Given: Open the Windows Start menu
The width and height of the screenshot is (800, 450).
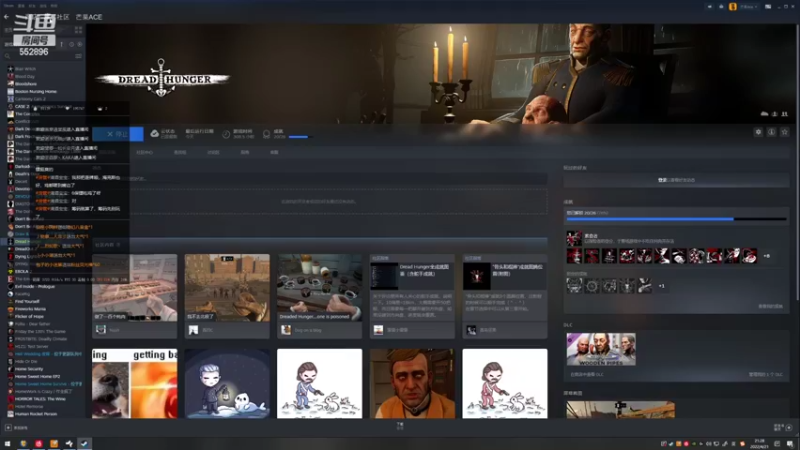Looking at the screenshot, I should pos(7,443).
